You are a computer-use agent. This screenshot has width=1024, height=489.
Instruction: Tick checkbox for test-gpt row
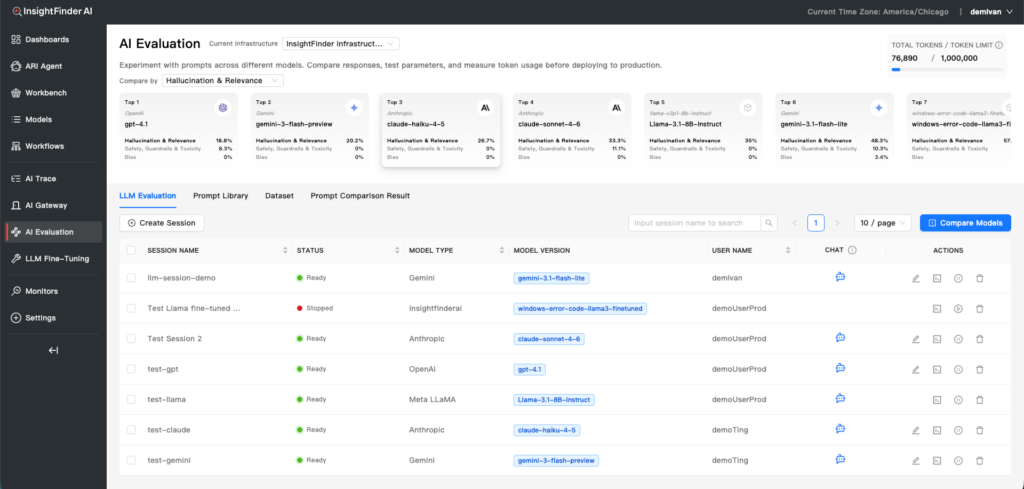tap(132, 369)
